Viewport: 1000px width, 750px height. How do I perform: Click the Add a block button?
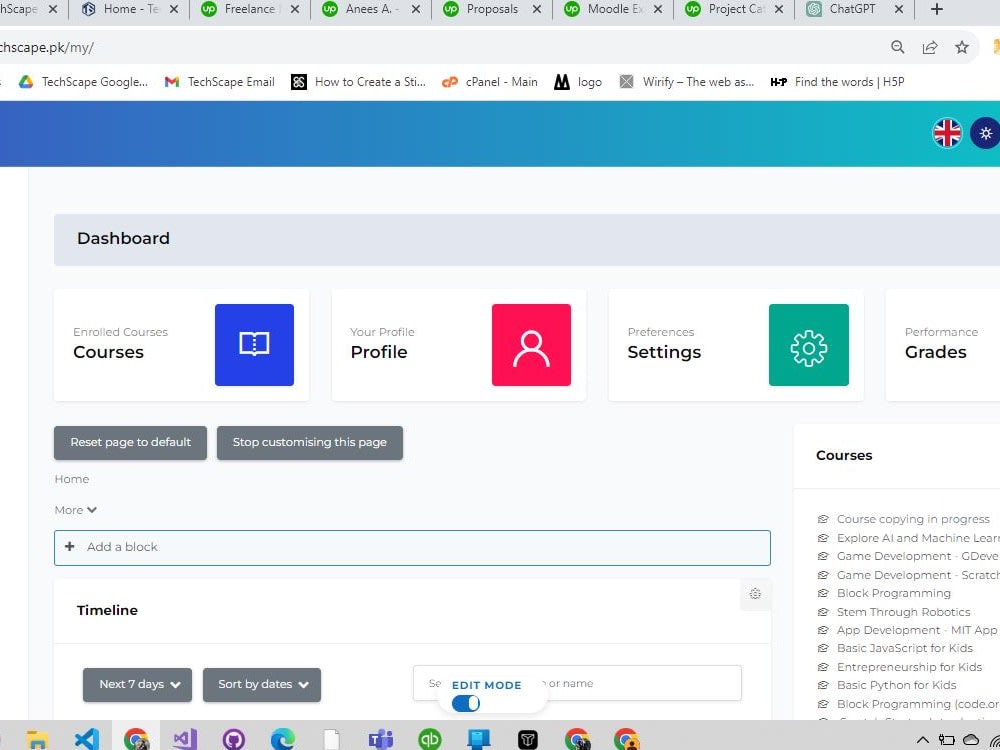point(412,547)
